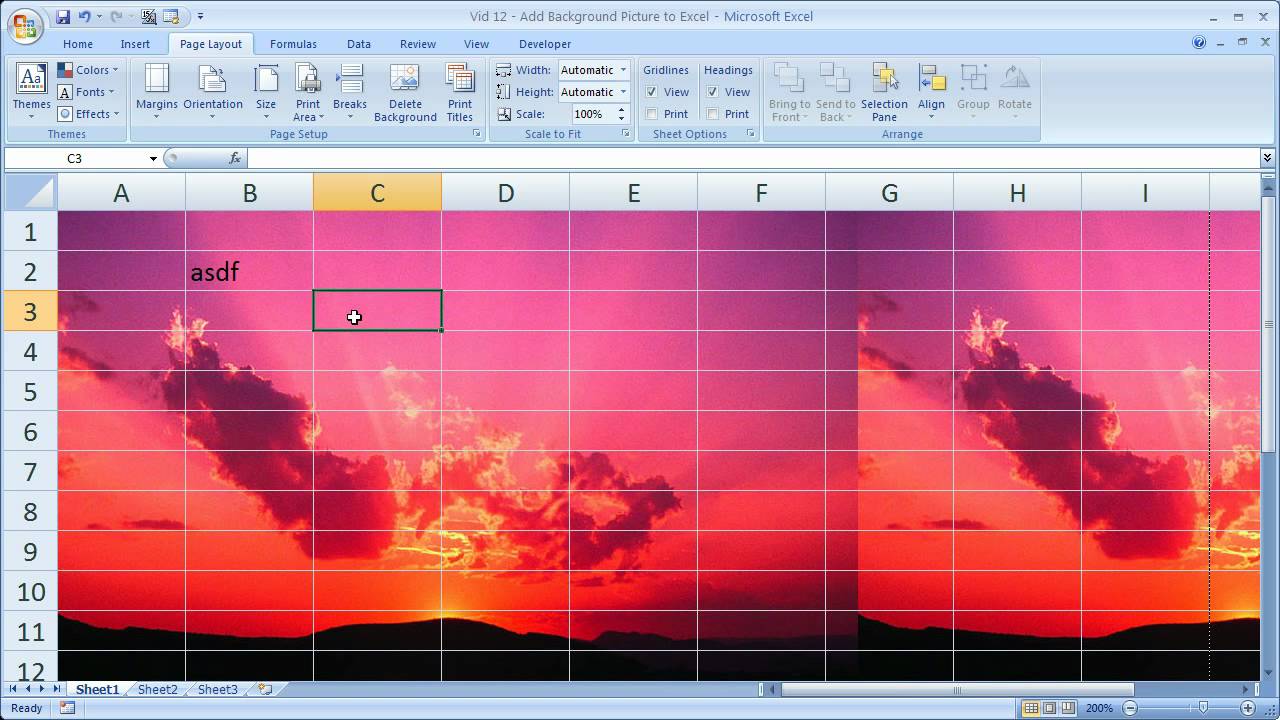Uncheck the Headings View option
Screen dimensions: 1280x720
(x=714, y=91)
